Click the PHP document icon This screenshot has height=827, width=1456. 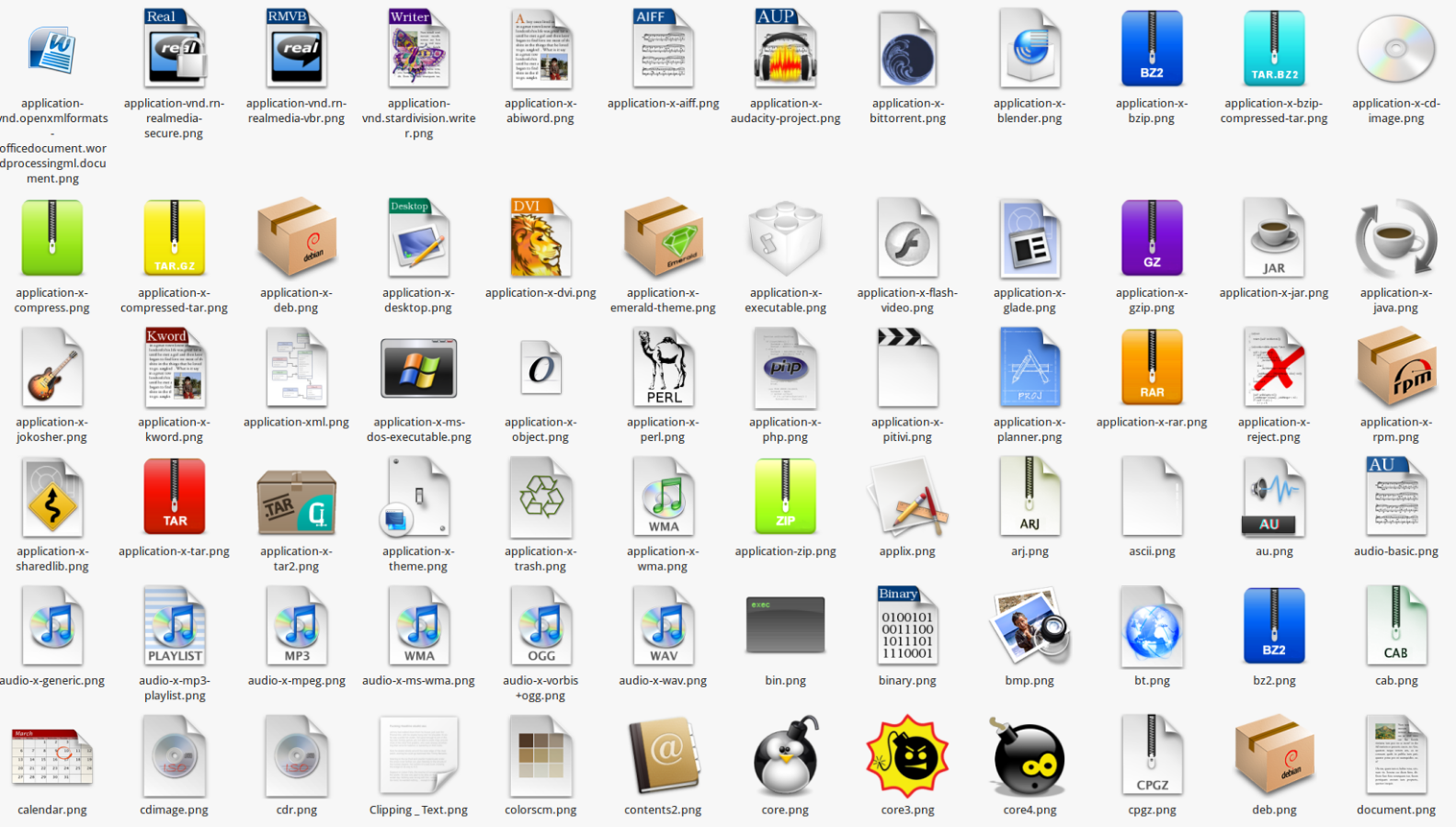[785, 368]
